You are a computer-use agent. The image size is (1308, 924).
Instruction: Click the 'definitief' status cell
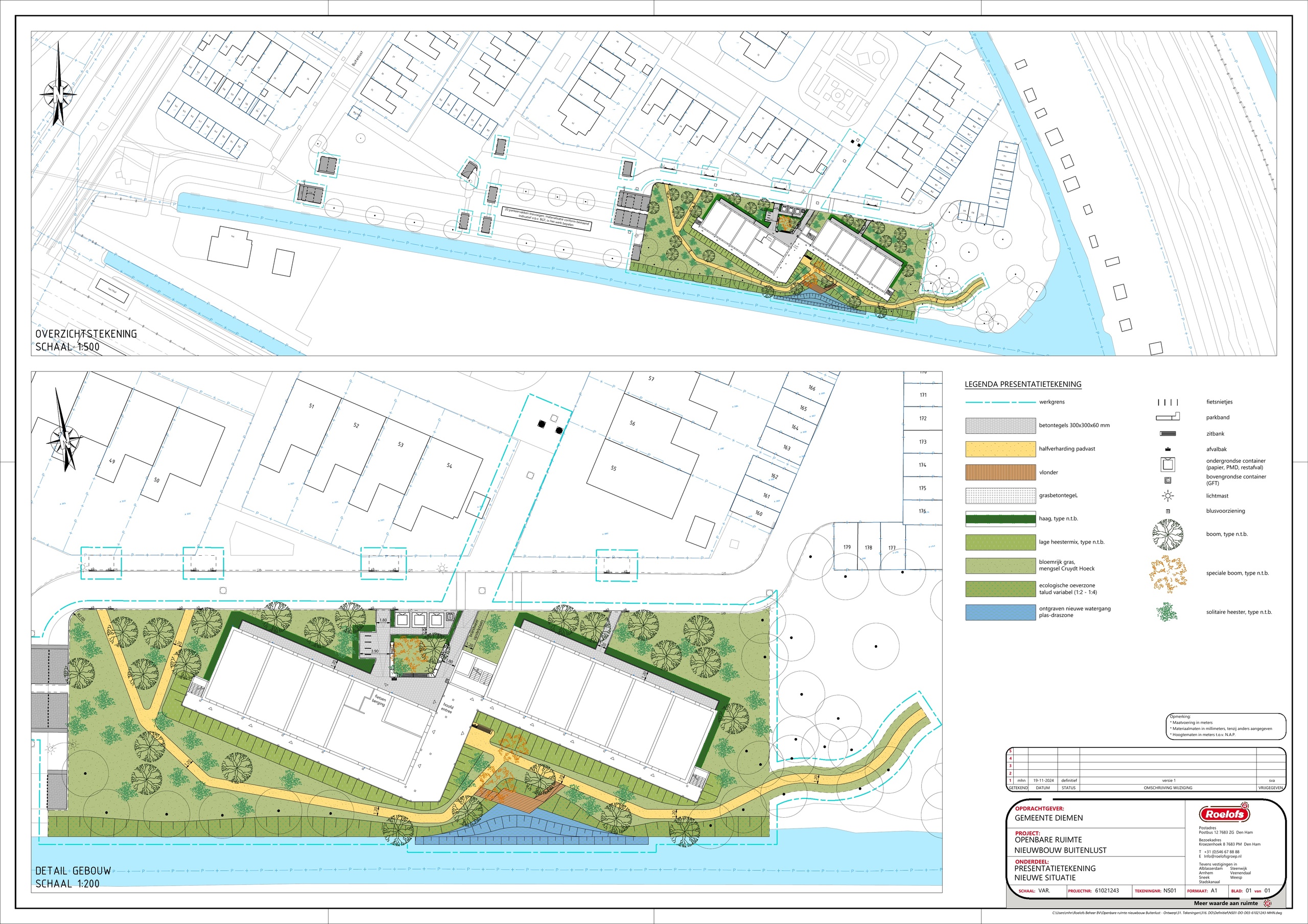(x=1069, y=780)
